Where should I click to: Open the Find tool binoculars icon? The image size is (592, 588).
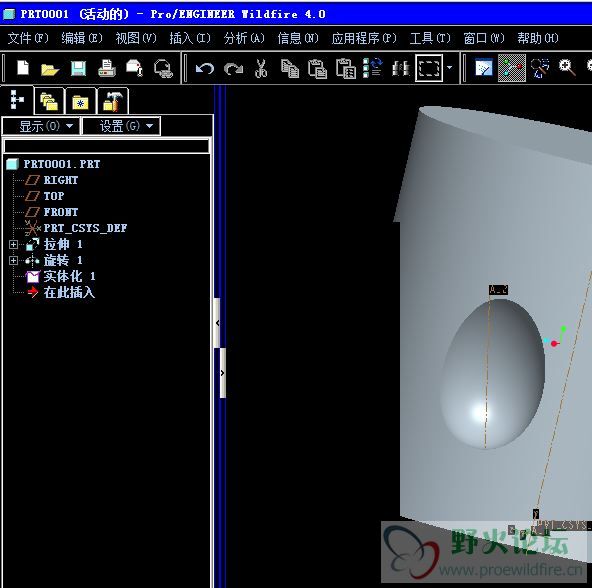click(400, 69)
